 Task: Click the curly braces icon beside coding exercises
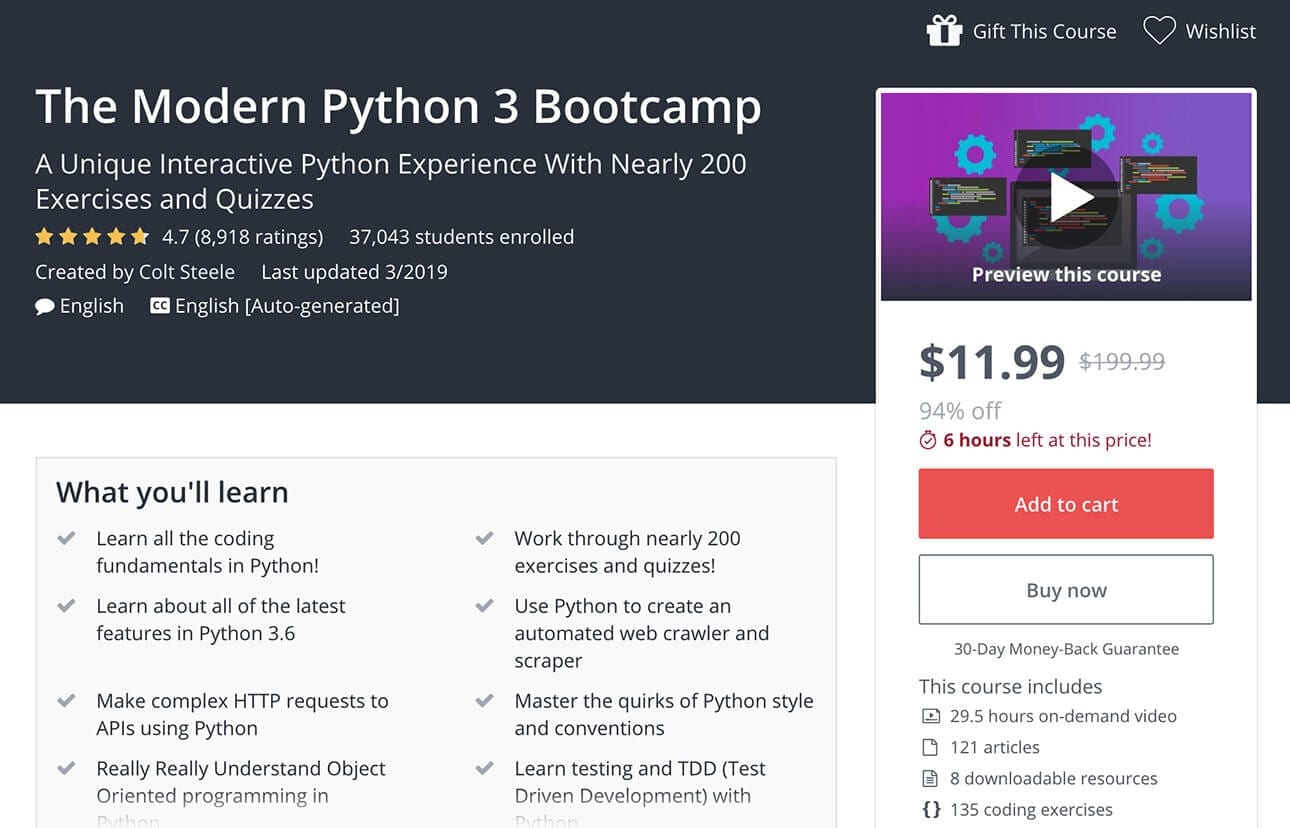[x=931, y=809]
